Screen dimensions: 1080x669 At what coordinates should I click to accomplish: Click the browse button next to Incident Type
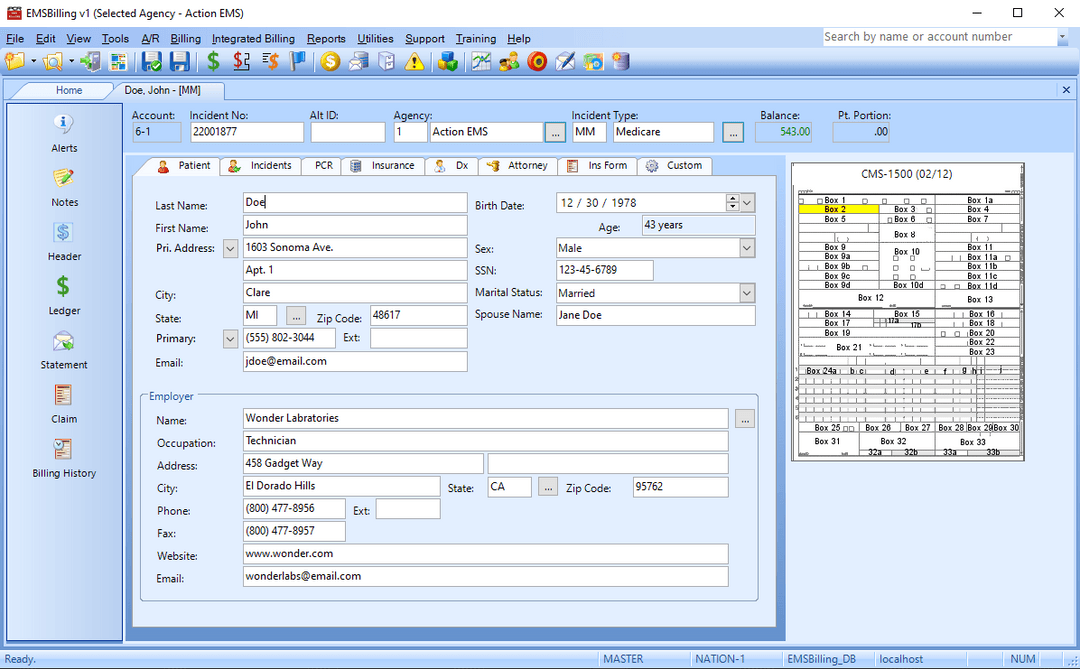pyautogui.click(x=734, y=130)
